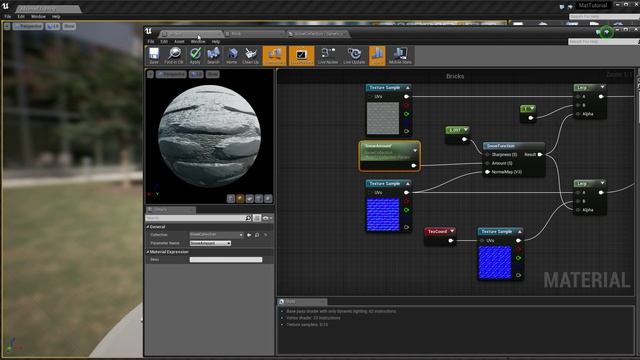This screenshot has height=360, width=640.
Task: Open Details view options eye dropdown
Action: pos(267,218)
